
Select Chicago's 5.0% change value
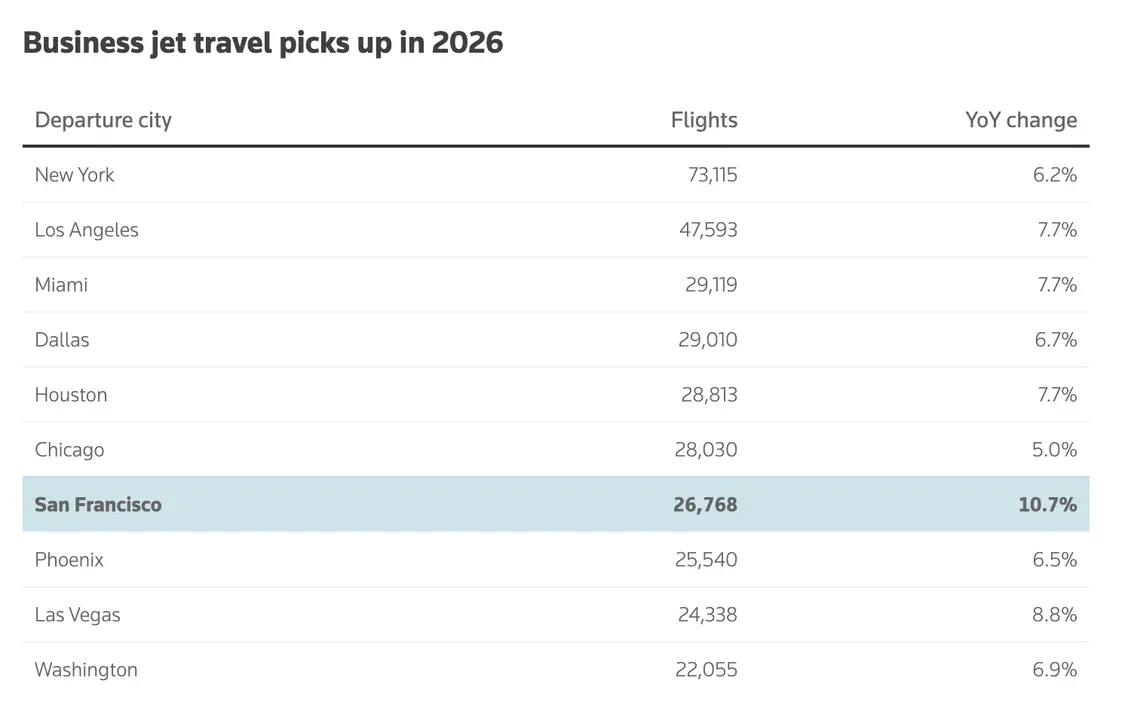(x=1055, y=450)
